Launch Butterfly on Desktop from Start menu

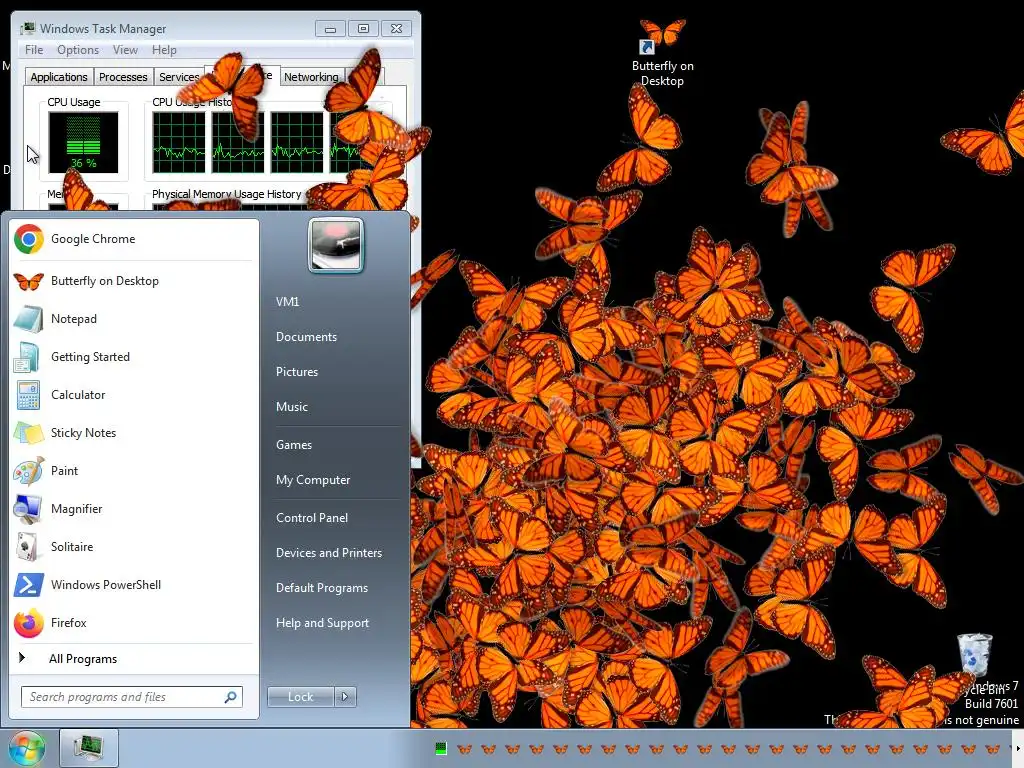[x=133, y=281]
